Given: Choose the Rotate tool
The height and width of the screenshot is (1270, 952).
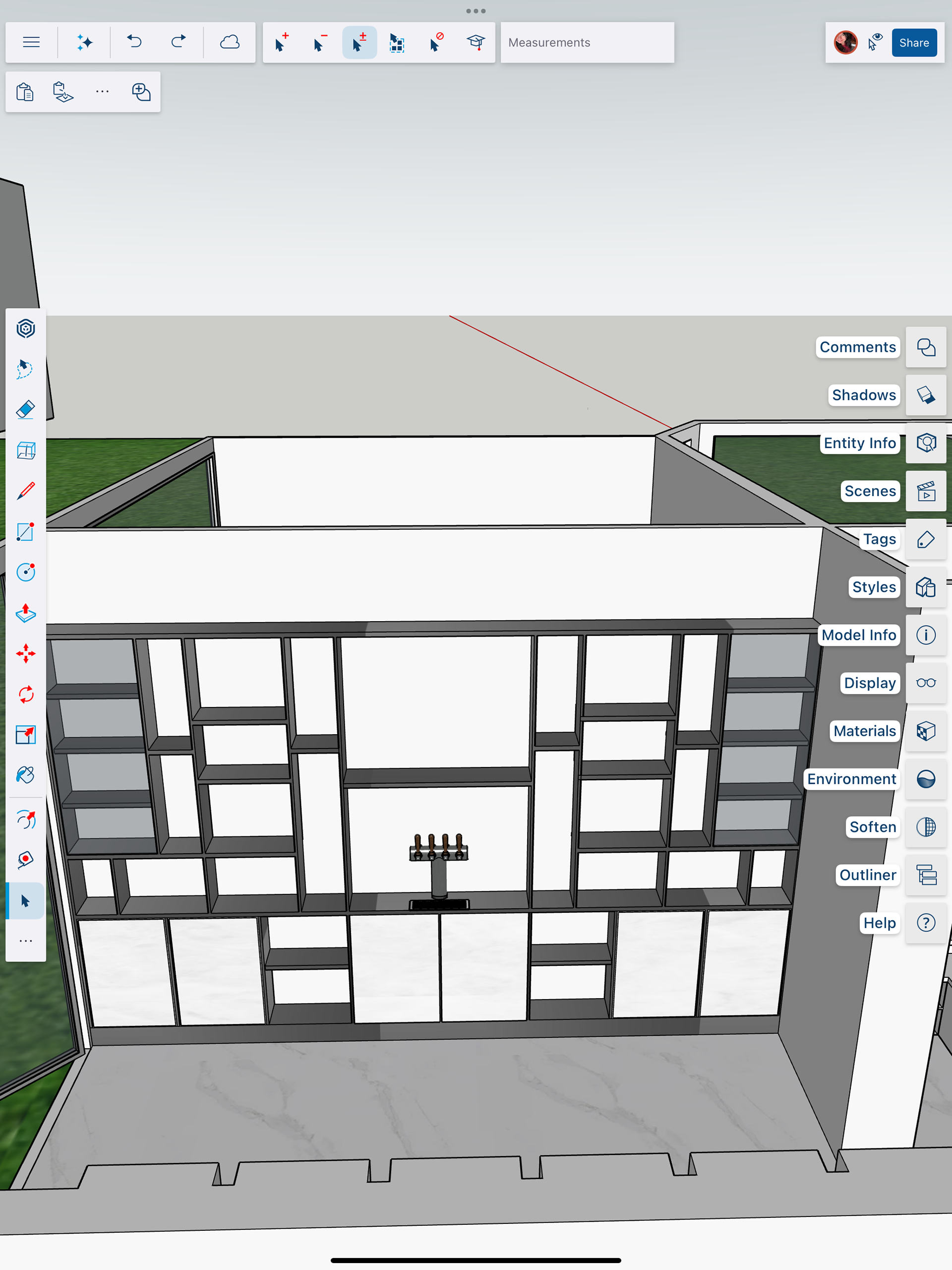Looking at the screenshot, I should [x=25, y=694].
